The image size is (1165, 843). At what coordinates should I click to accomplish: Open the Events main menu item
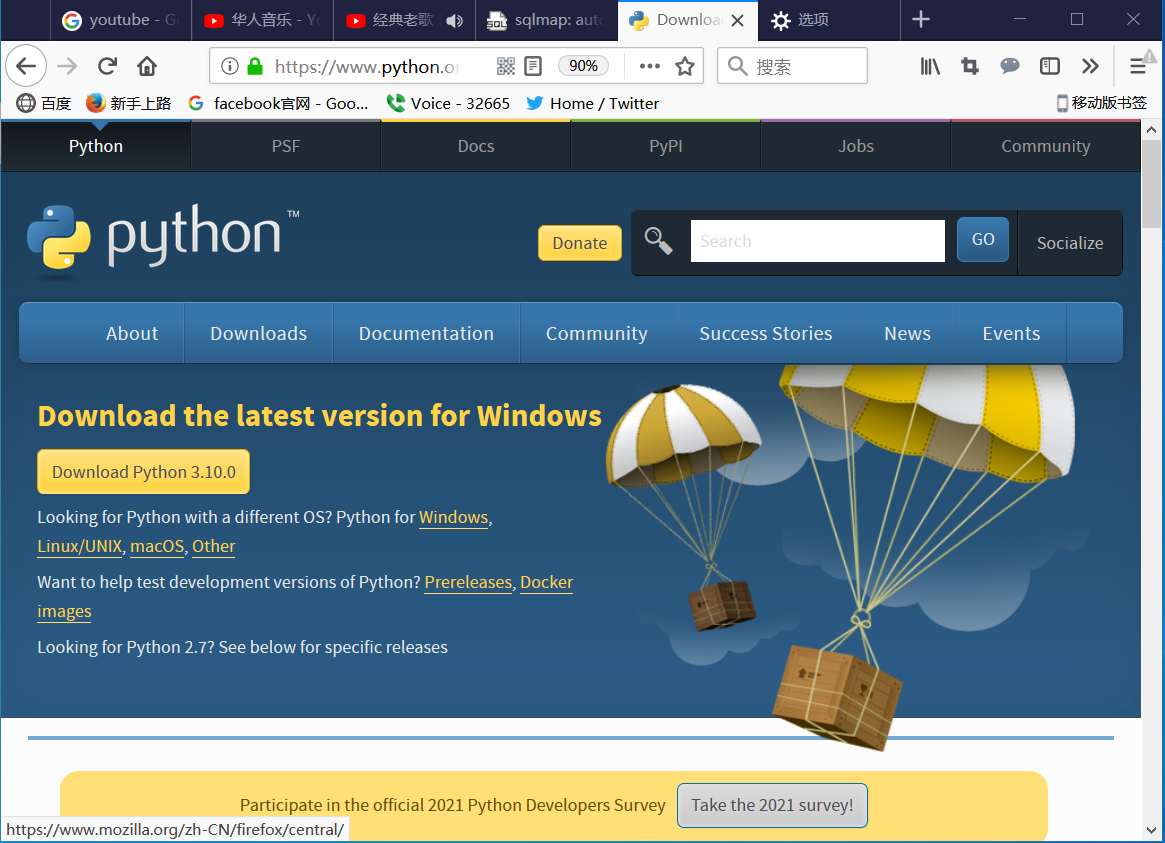[1011, 333]
